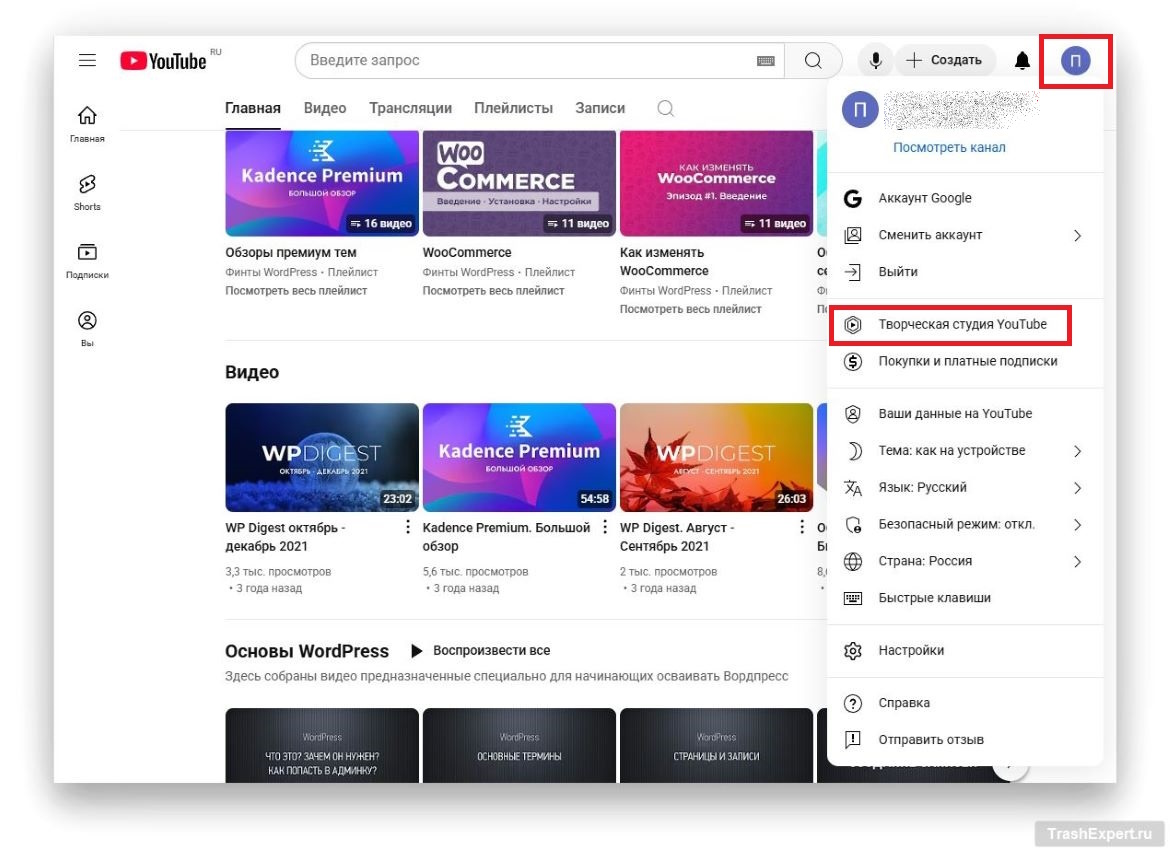This screenshot has height=852, width=1170.
Task: Click the keyboard icon for Быстрые клавиши
Action: 853,598
